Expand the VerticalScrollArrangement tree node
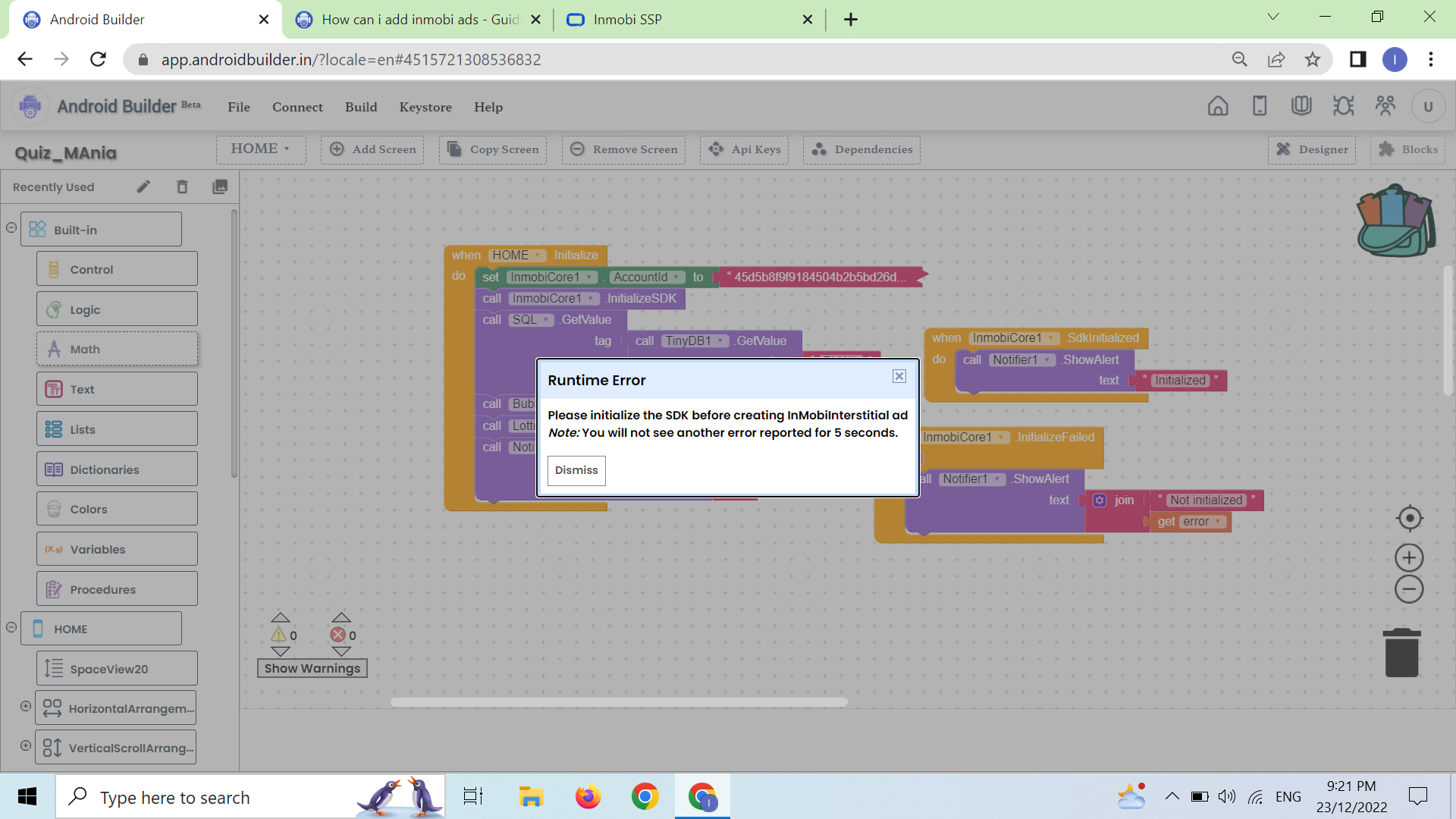 (x=26, y=745)
